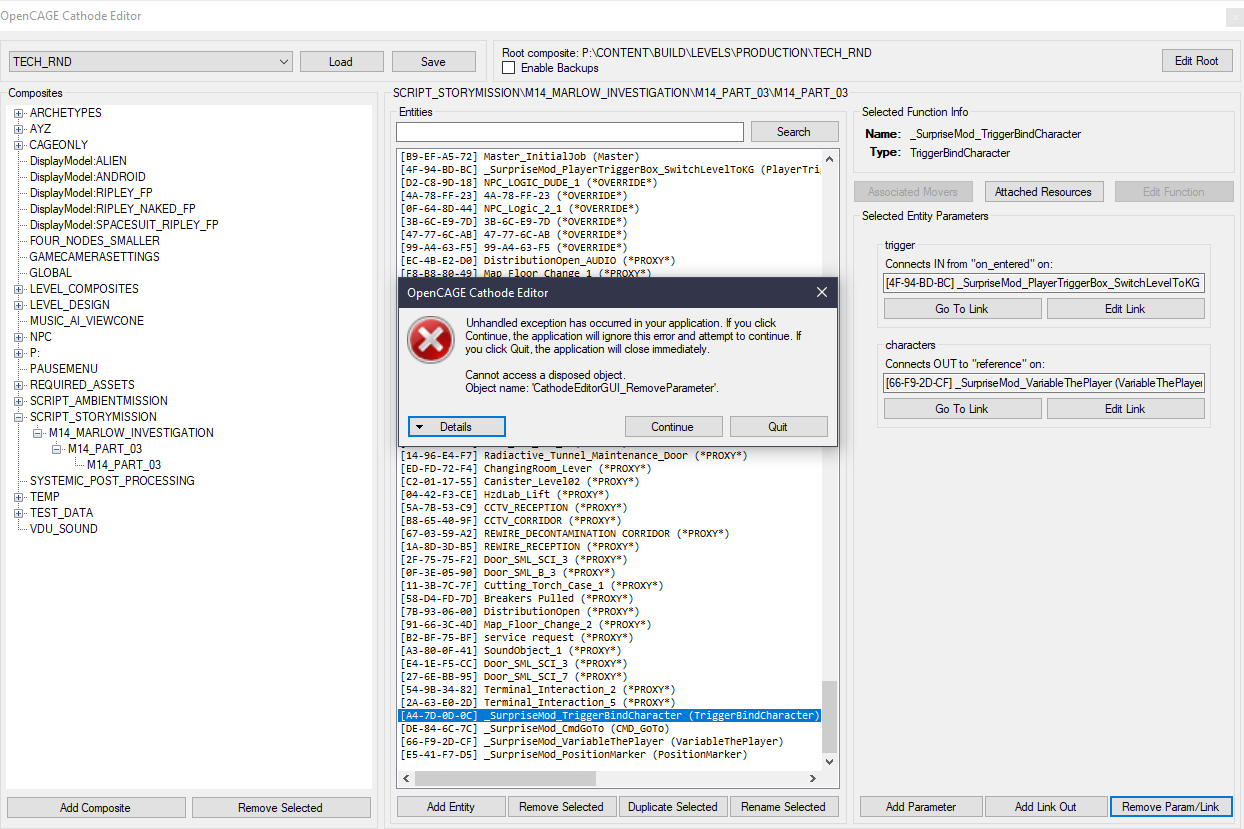Expand the Details section of the error dialog
1244x829 pixels.
[456, 426]
